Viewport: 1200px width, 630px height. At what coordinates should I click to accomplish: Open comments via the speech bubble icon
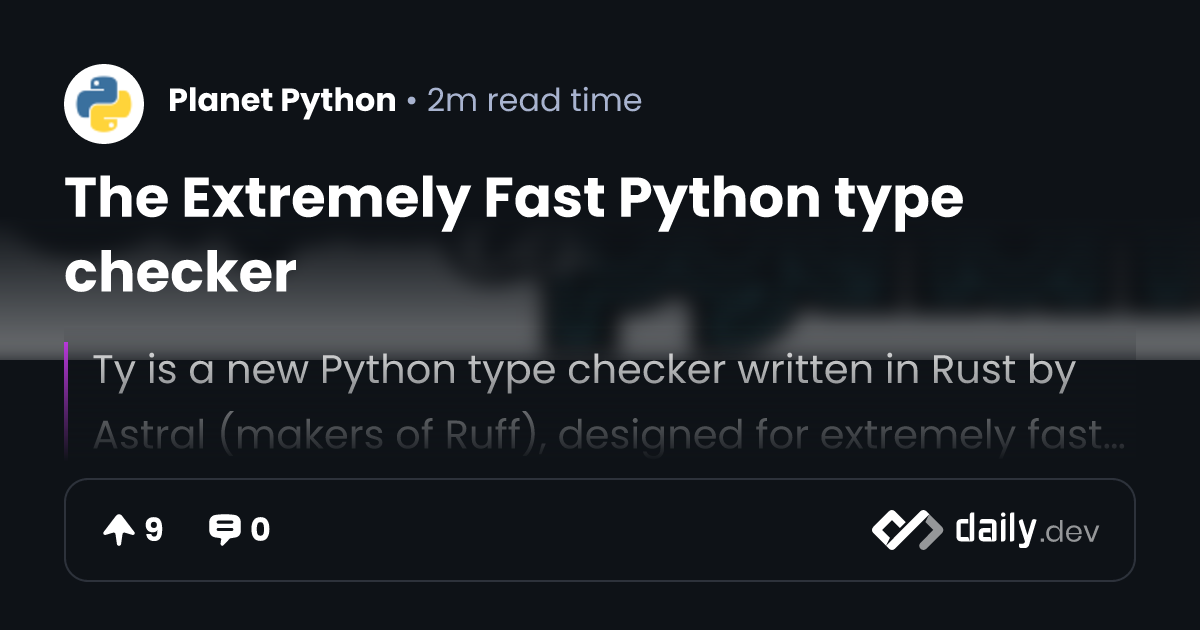tap(224, 530)
